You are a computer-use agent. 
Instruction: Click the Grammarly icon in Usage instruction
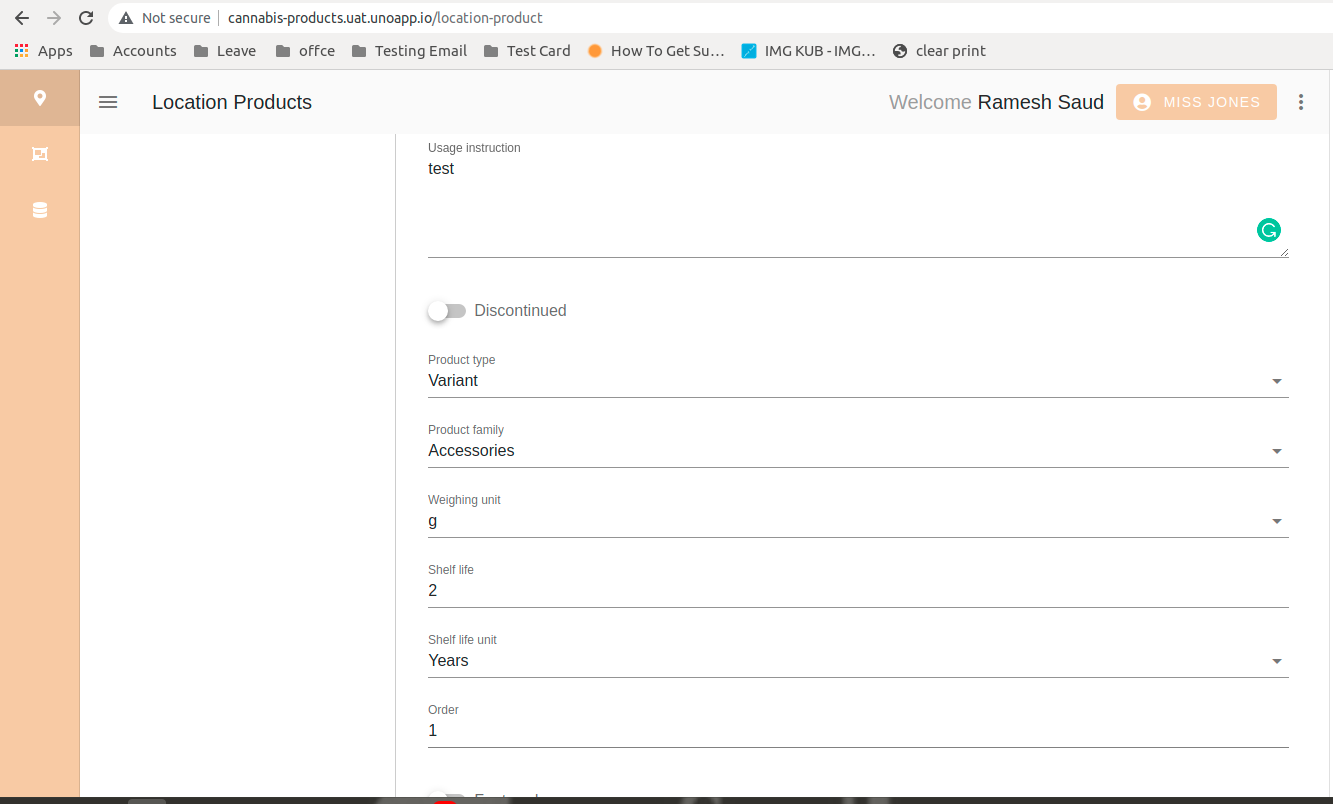coord(1268,230)
